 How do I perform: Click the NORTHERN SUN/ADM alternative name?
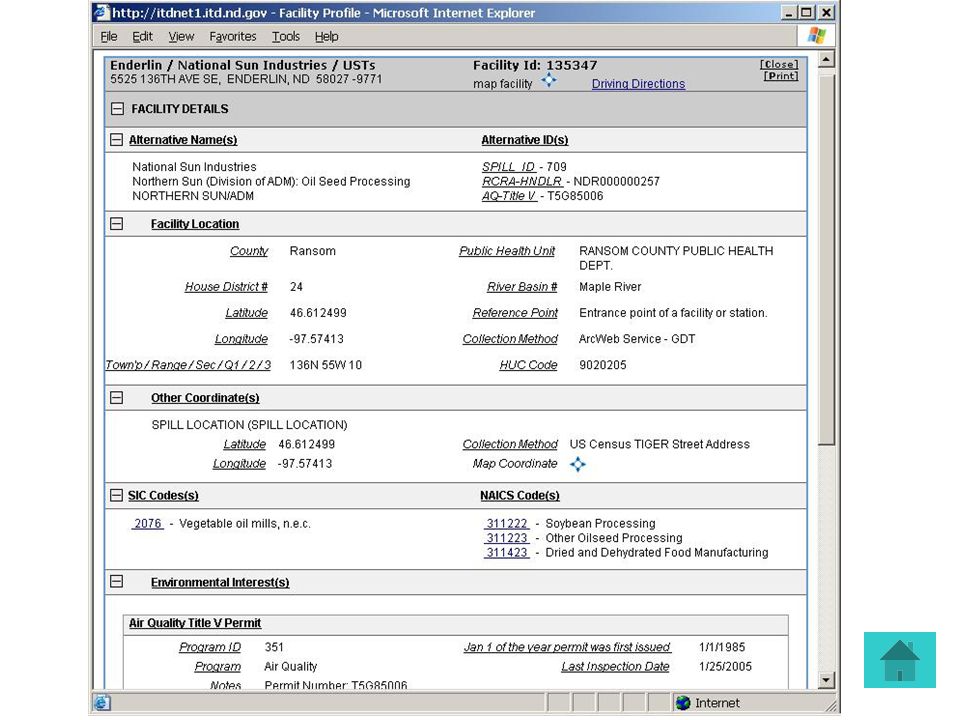pos(193,197)
